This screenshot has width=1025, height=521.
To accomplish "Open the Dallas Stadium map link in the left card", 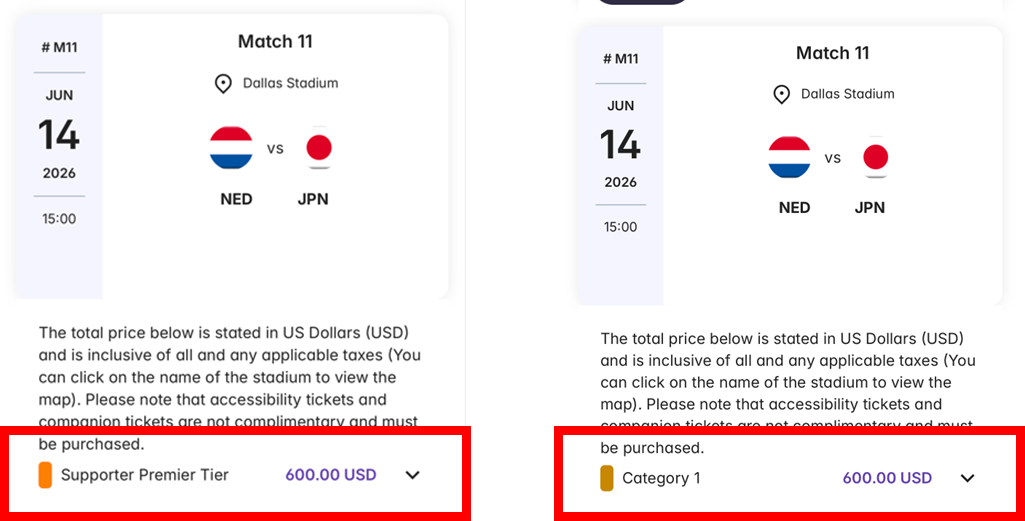I will click(290, 83).
